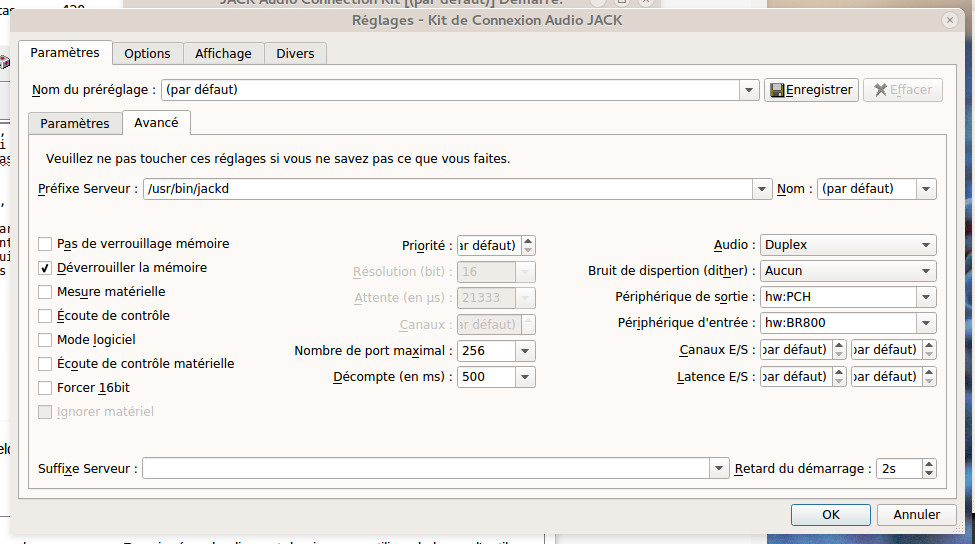Image resolution: width=975 pixels, height=544 pixels.
Task: Click the Priorité spin box arrows
Action: 528,245
